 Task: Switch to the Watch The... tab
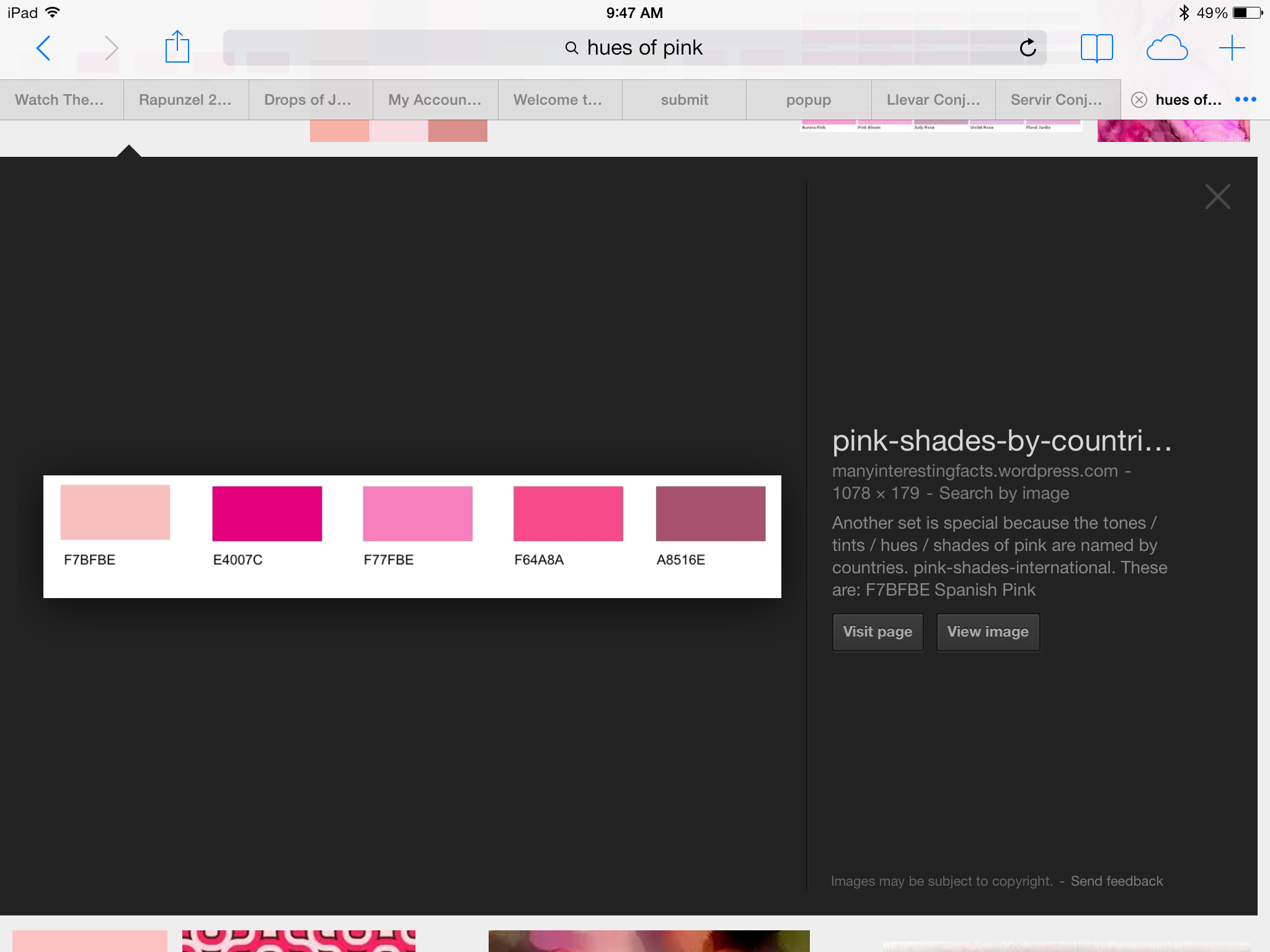click(x=60, y=100)
